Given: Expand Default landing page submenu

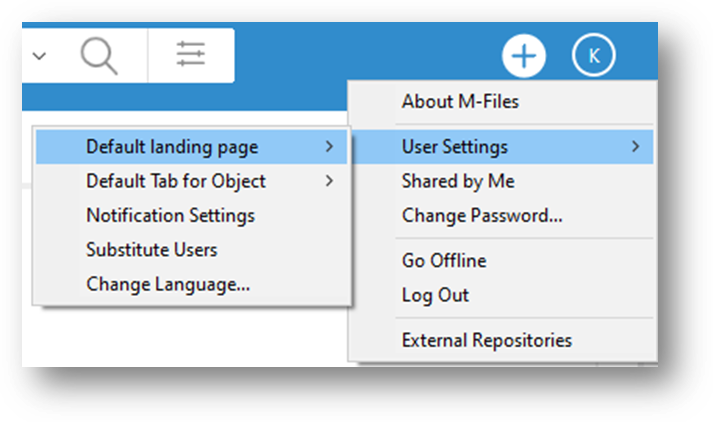Looking at the screenshot, I should (191, 147).
